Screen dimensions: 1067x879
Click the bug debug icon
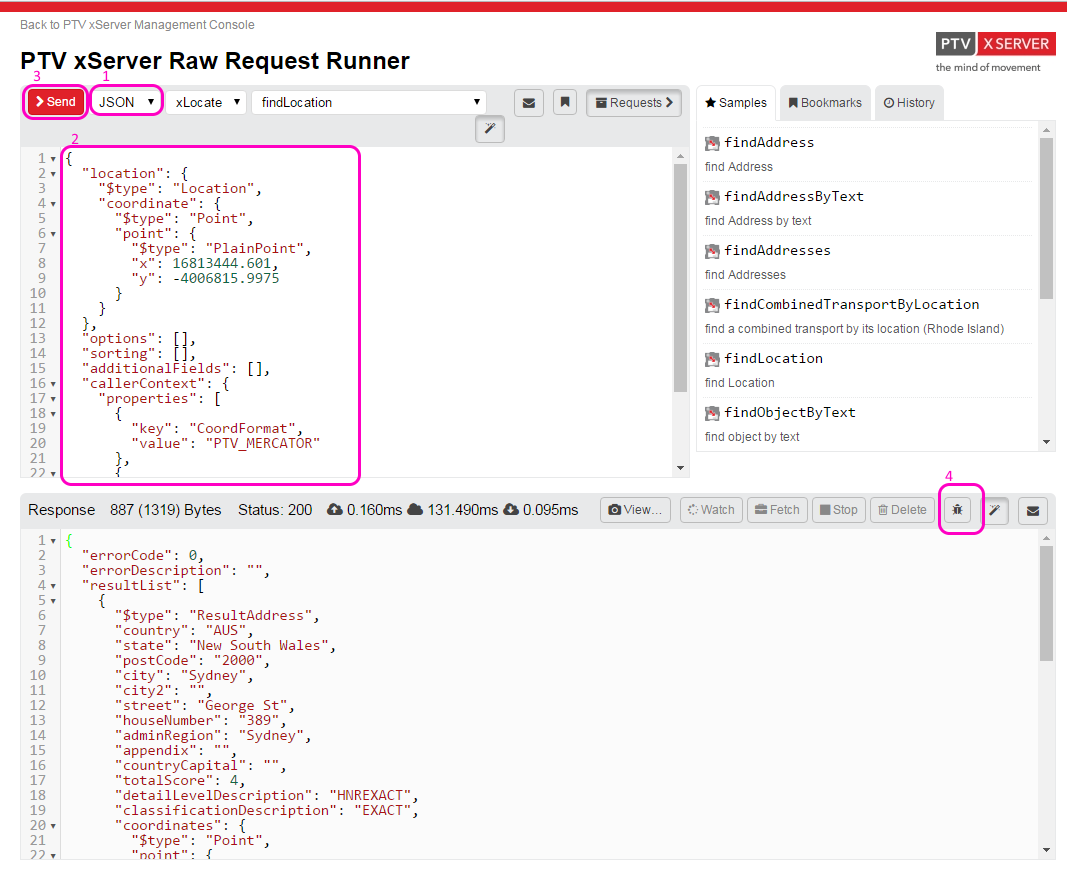[958, 510]
